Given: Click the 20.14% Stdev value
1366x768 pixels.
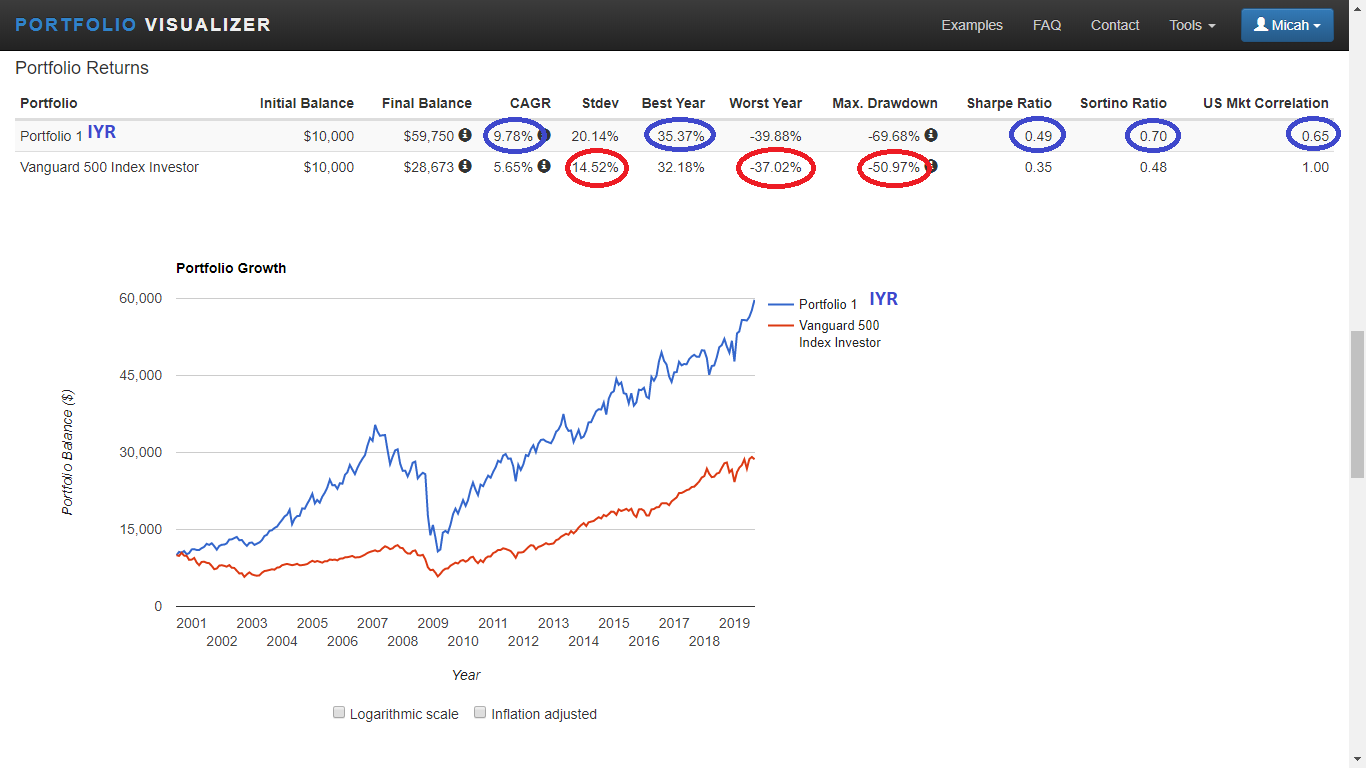Looking at the screenshot, I should click(594, 136).
